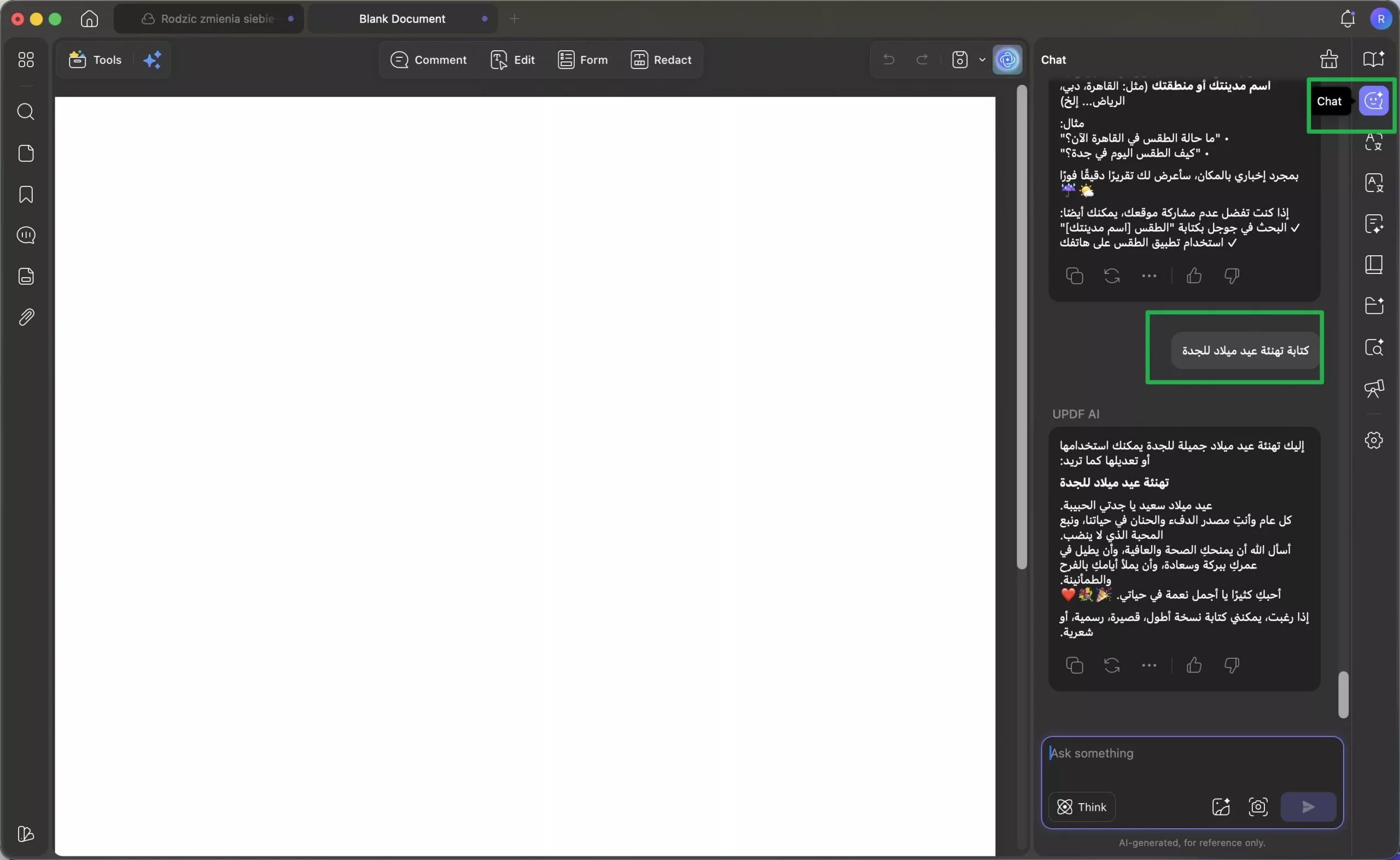Open the attachments paperclip icon
Viewport: 1400px width, 860px height.
click(x=26, y=318)
